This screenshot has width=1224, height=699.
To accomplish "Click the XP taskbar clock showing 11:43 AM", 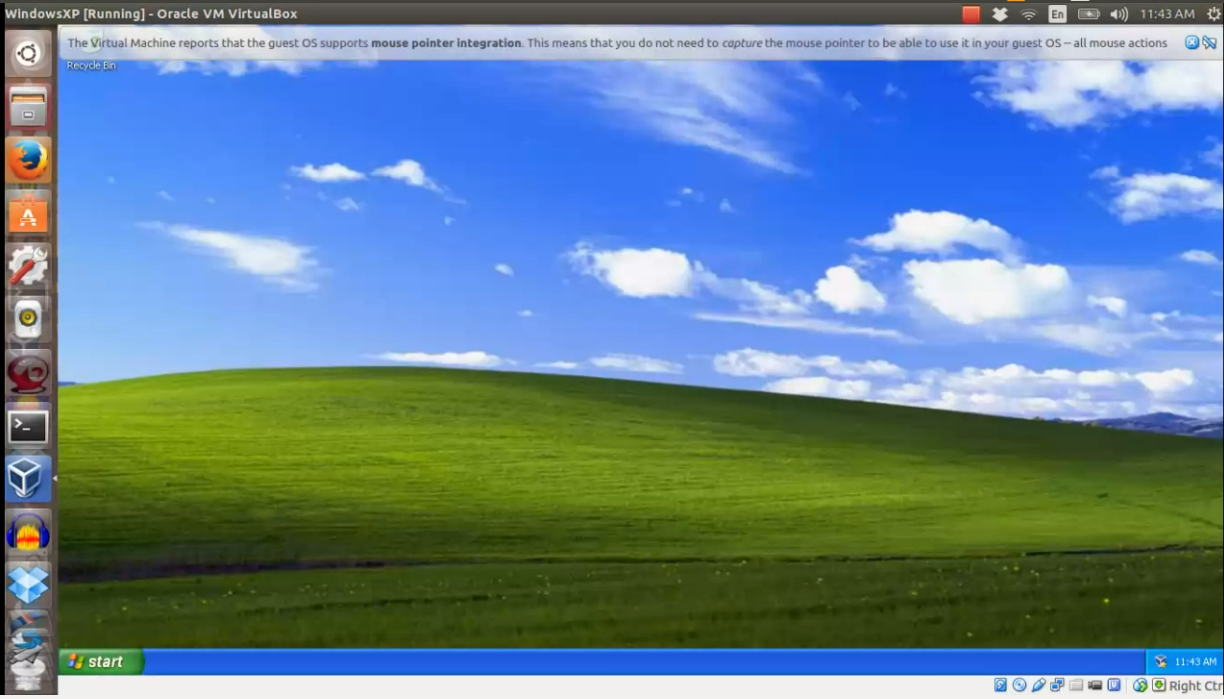I will [1195, 662].
